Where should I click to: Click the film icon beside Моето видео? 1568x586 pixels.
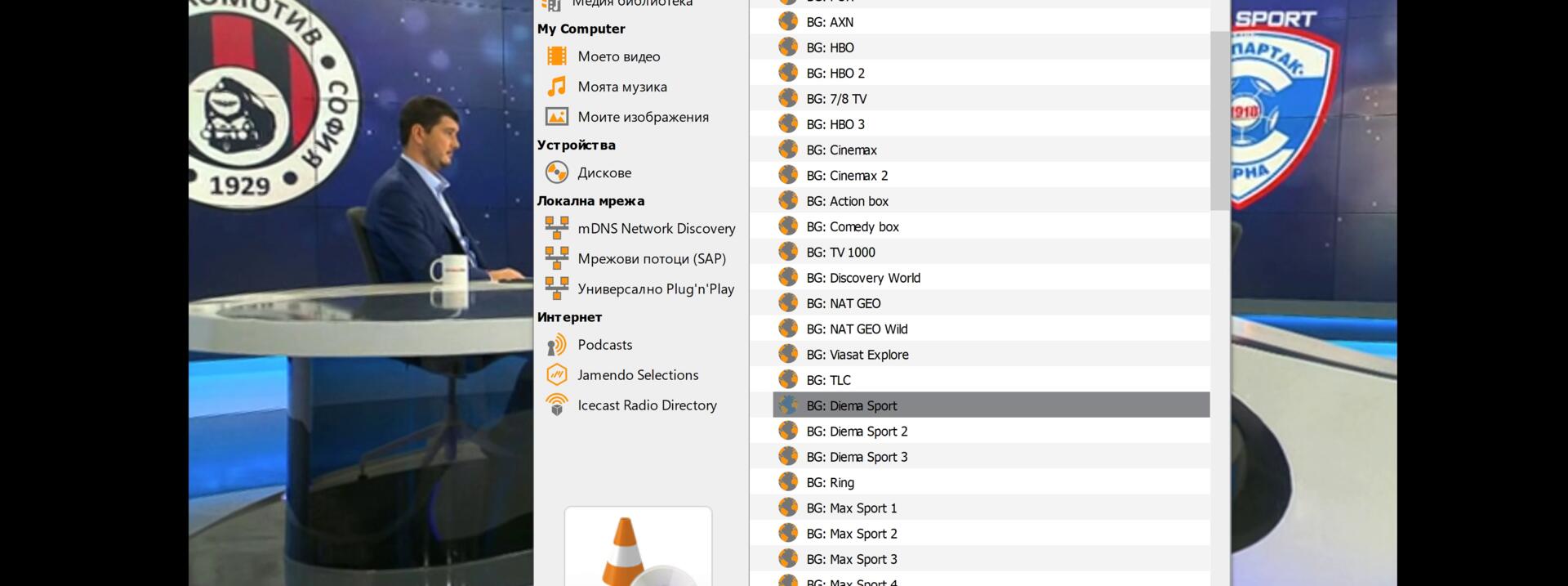click(x=557, y=56)
